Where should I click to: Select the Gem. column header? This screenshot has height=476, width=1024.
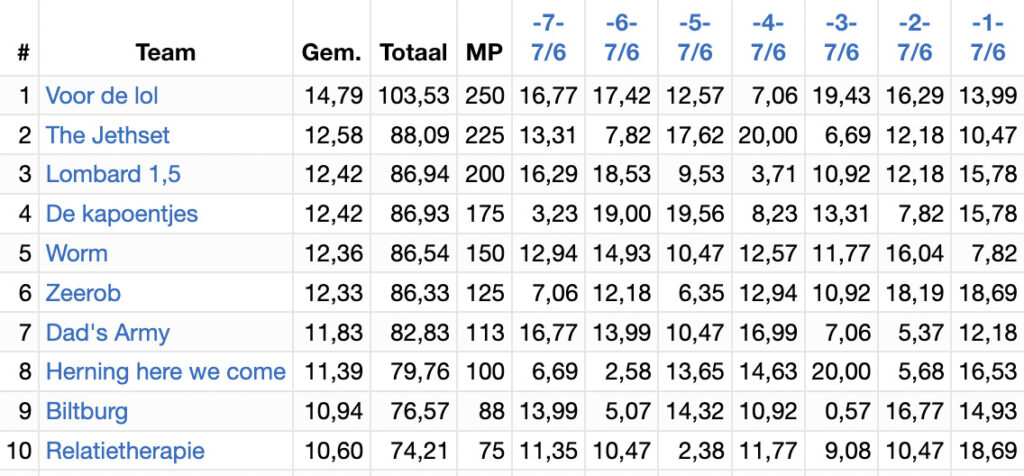point(332,53)
